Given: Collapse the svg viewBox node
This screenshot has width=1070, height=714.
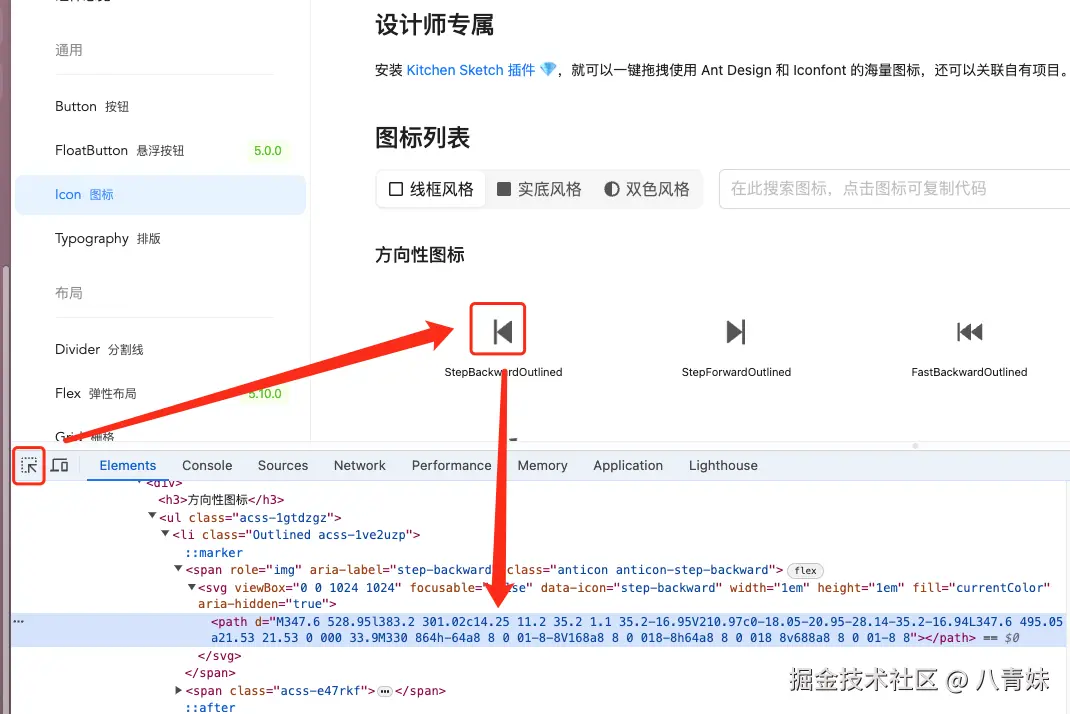Looking at the screenshot, I should [x=192, y=586].
